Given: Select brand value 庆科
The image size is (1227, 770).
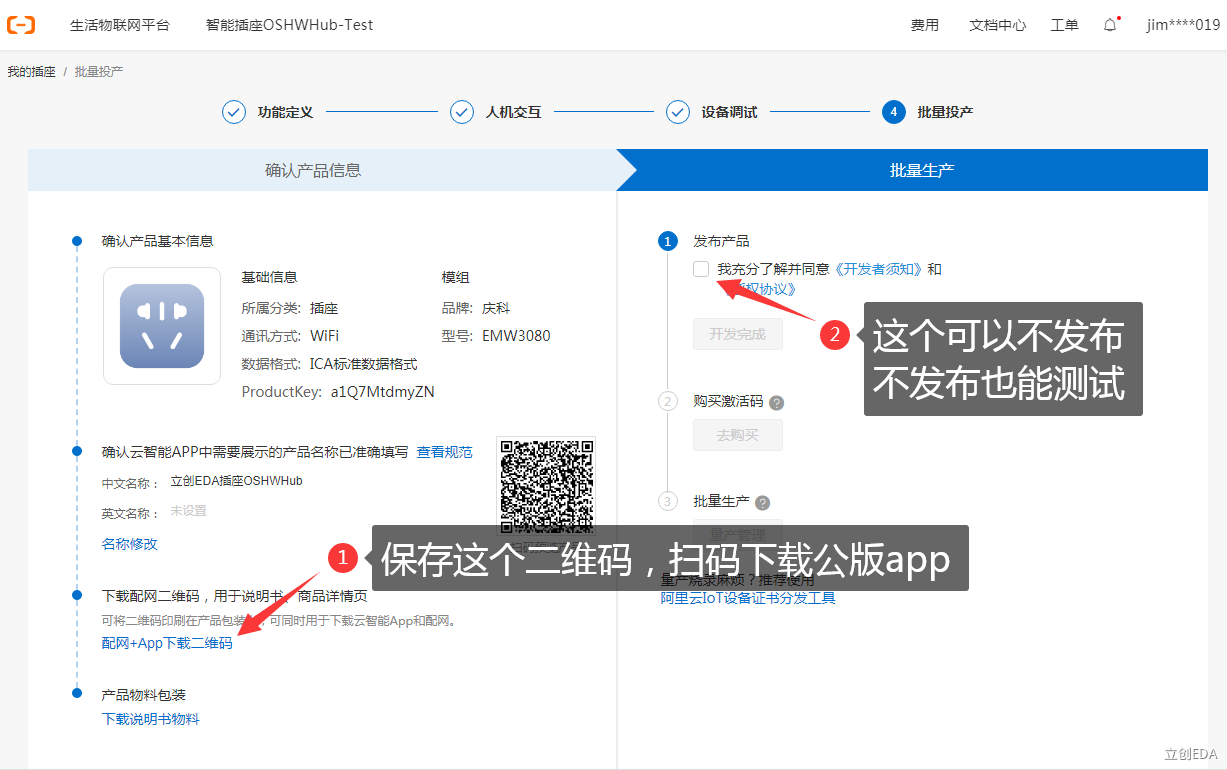Looking at the screenshot, I should point(496,308).
